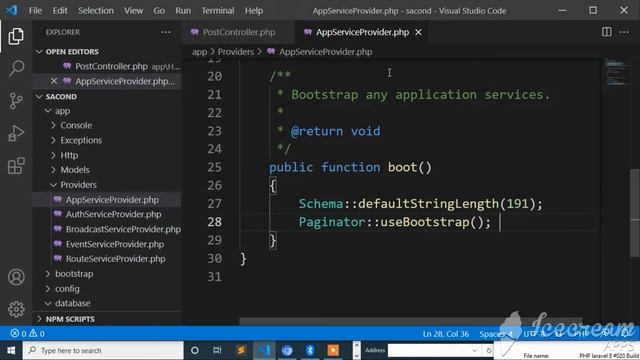Click the vertical editor scrollbar
Viewport: 640px width, 360px height.
[x=635, y=213]
